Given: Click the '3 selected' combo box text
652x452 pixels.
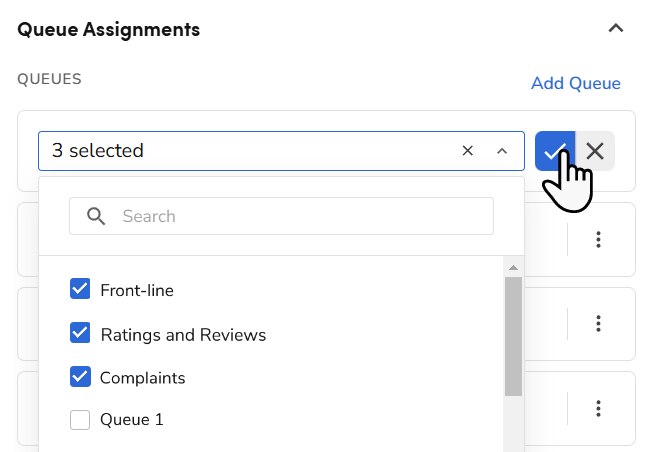Looking at the screenshot, I should pos(98,151).
